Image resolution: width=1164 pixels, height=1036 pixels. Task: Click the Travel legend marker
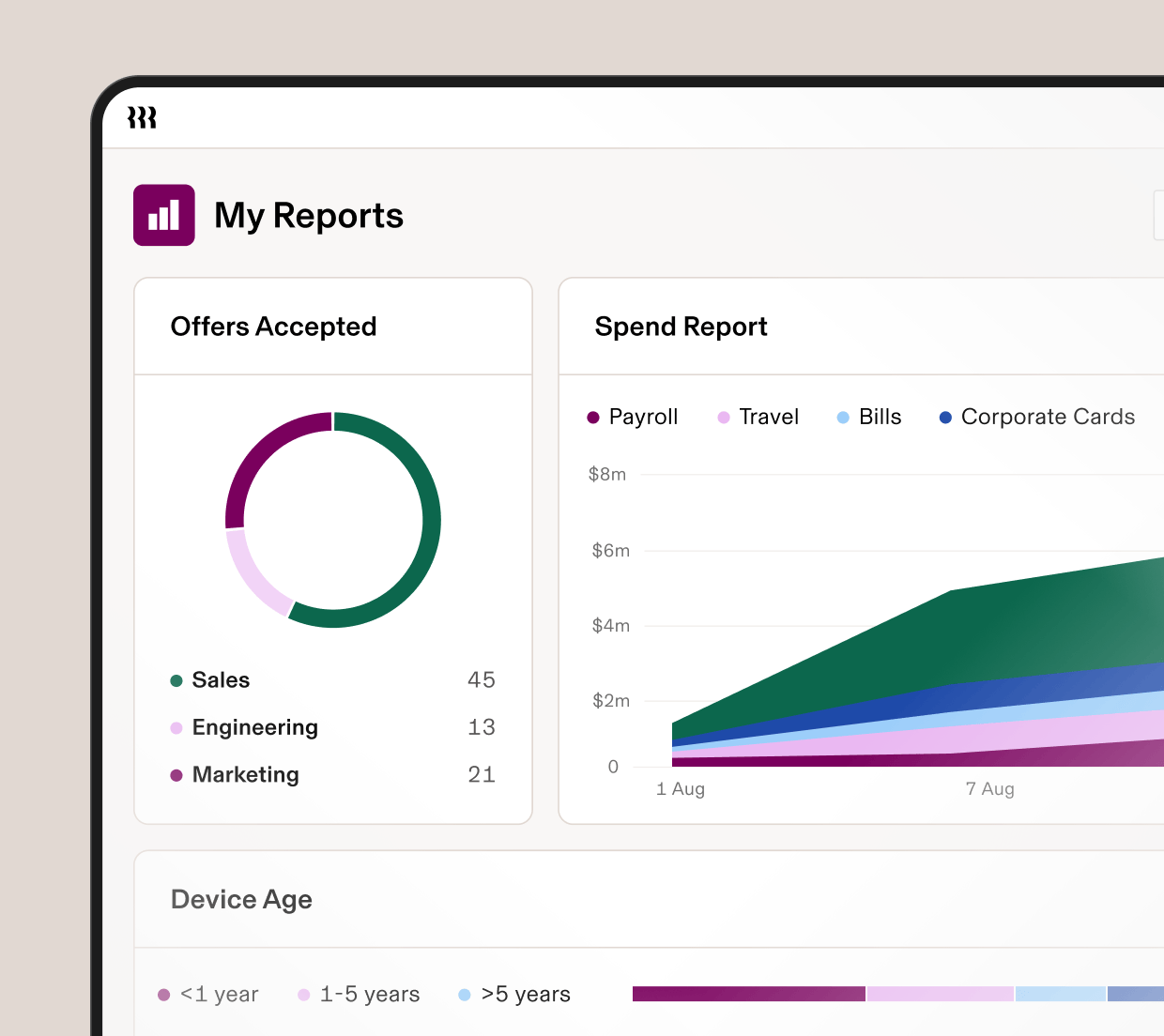723,417
